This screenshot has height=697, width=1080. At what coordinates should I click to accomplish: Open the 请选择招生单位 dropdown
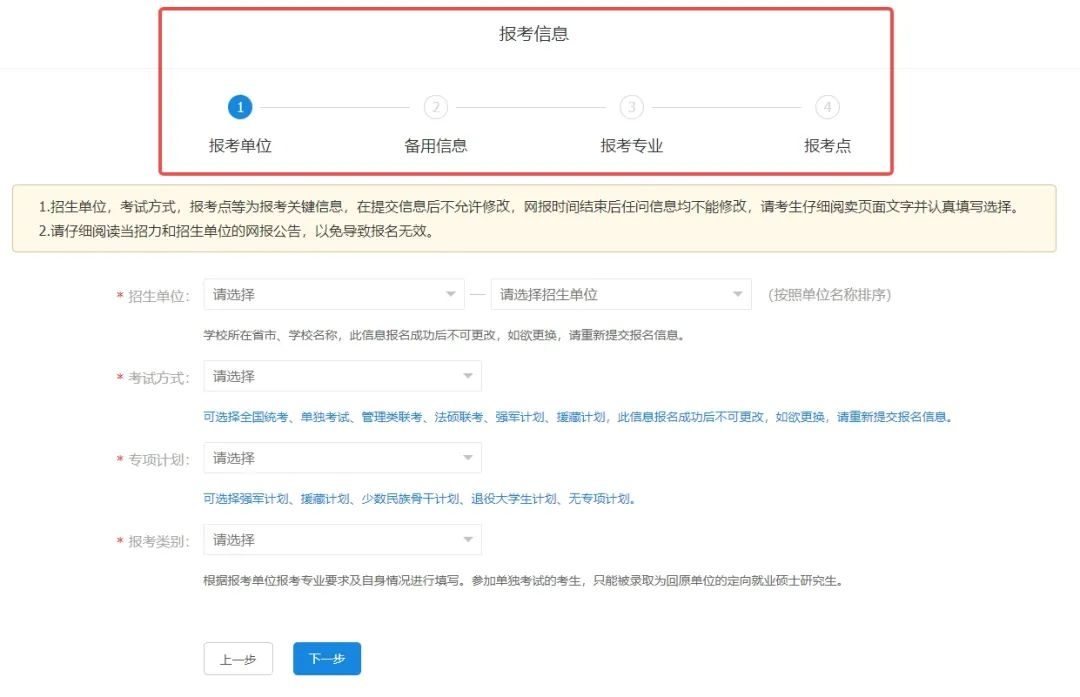tap(621, 294)
